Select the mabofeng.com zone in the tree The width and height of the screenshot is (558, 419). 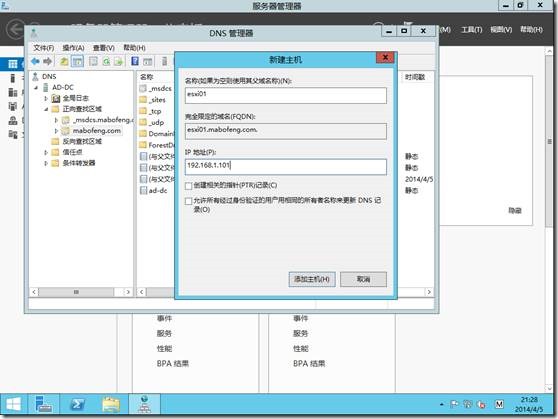point(96,131)
